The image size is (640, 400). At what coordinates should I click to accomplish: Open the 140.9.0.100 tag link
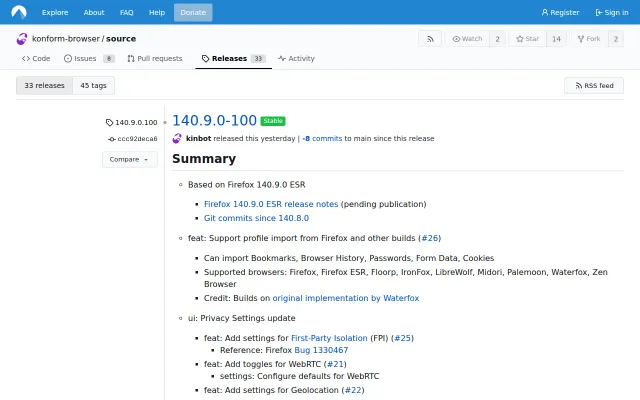pos(131,122)
